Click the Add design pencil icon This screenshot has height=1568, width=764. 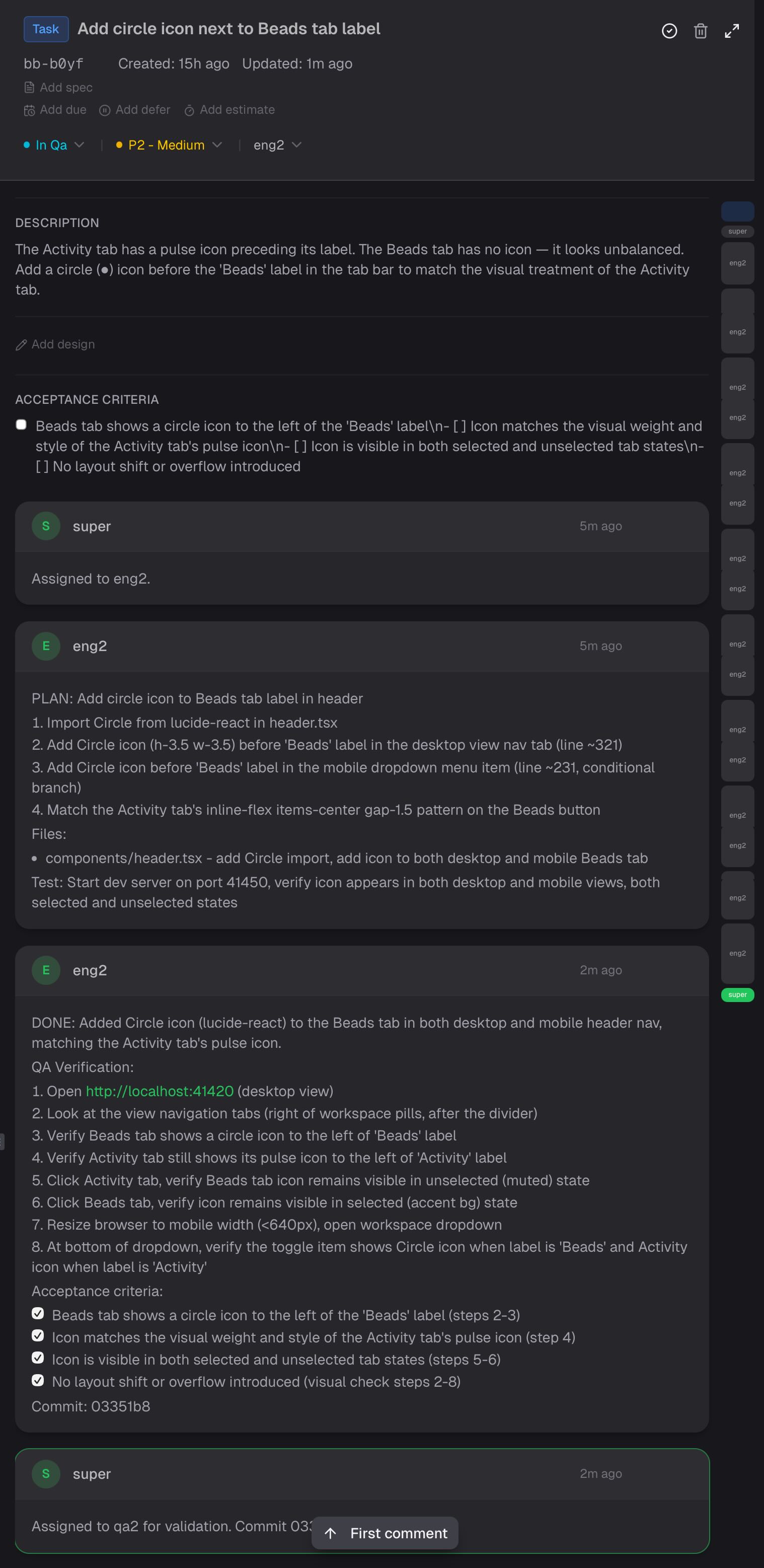pos(21,344)
